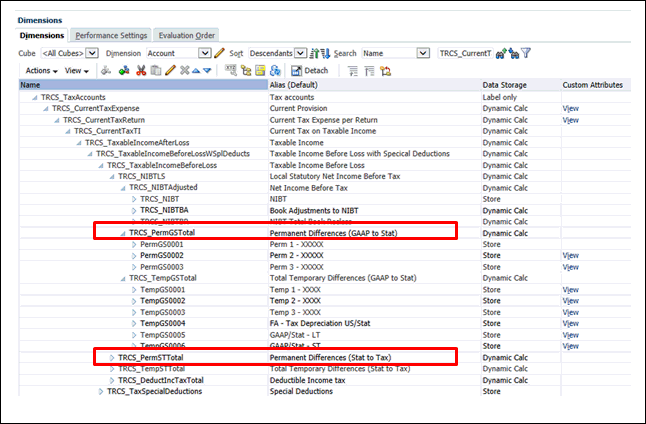This screenshot has width=646, height=424.
Task: Collapse the TRCS_TempGSTotal node
Action: pyautogui.click(x=123, y=279)
